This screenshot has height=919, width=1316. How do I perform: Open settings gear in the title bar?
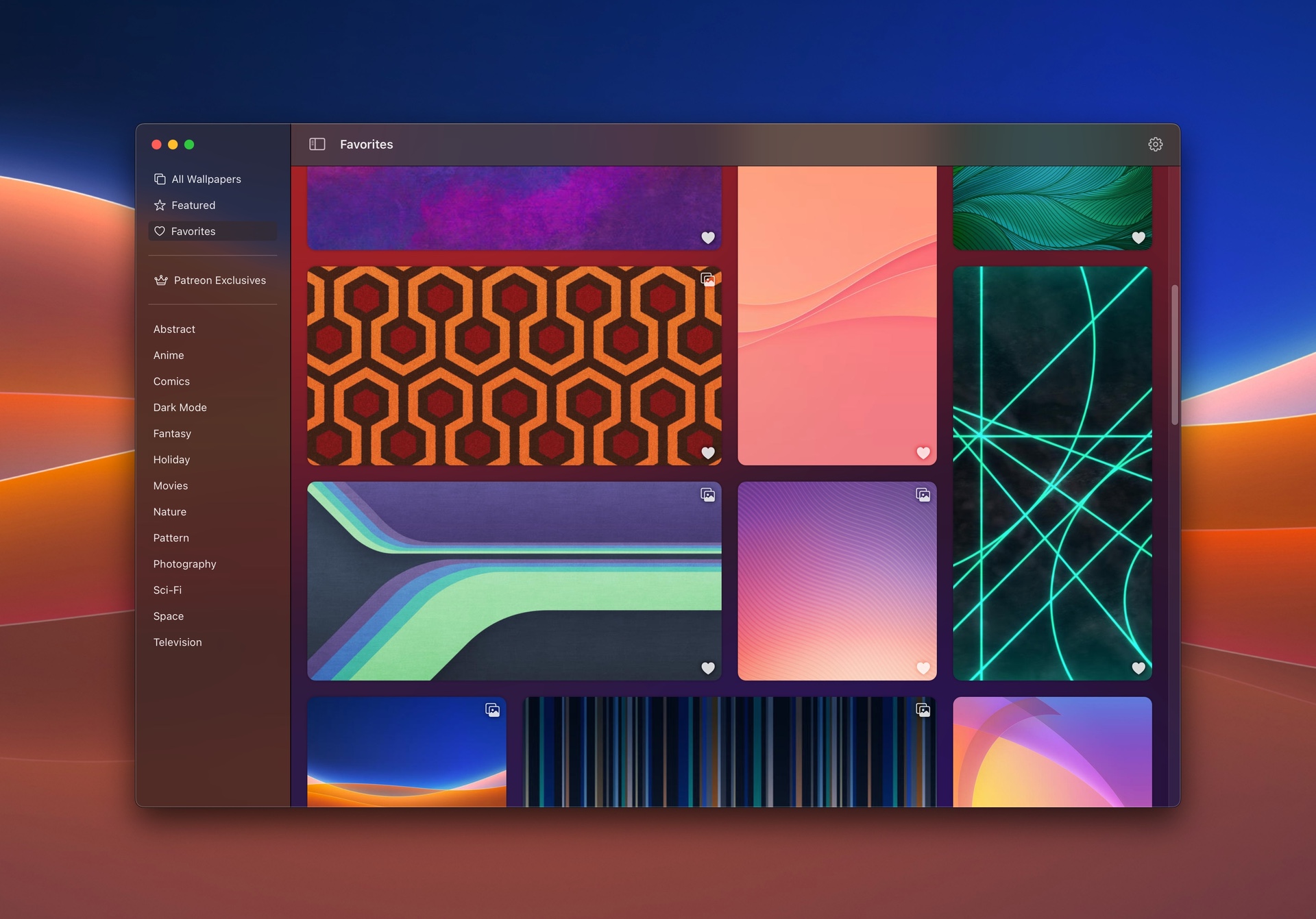point(1155,144)
